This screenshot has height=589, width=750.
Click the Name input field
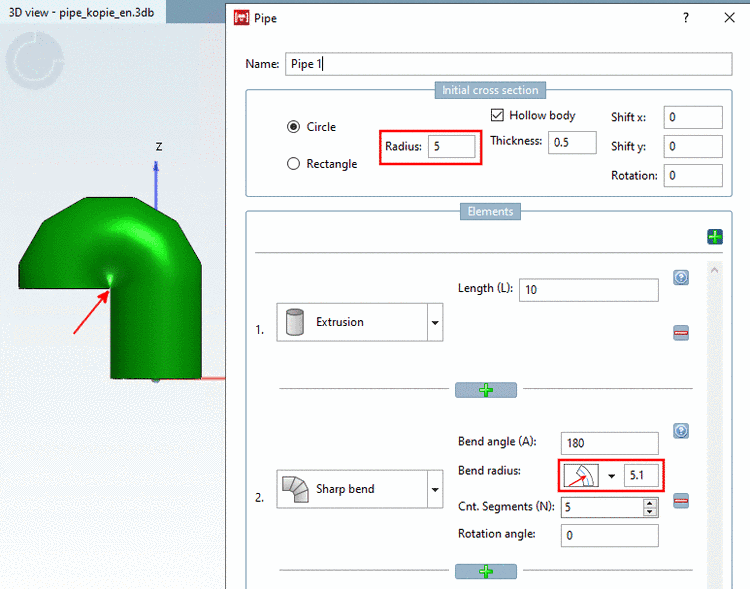click(508, 64)
